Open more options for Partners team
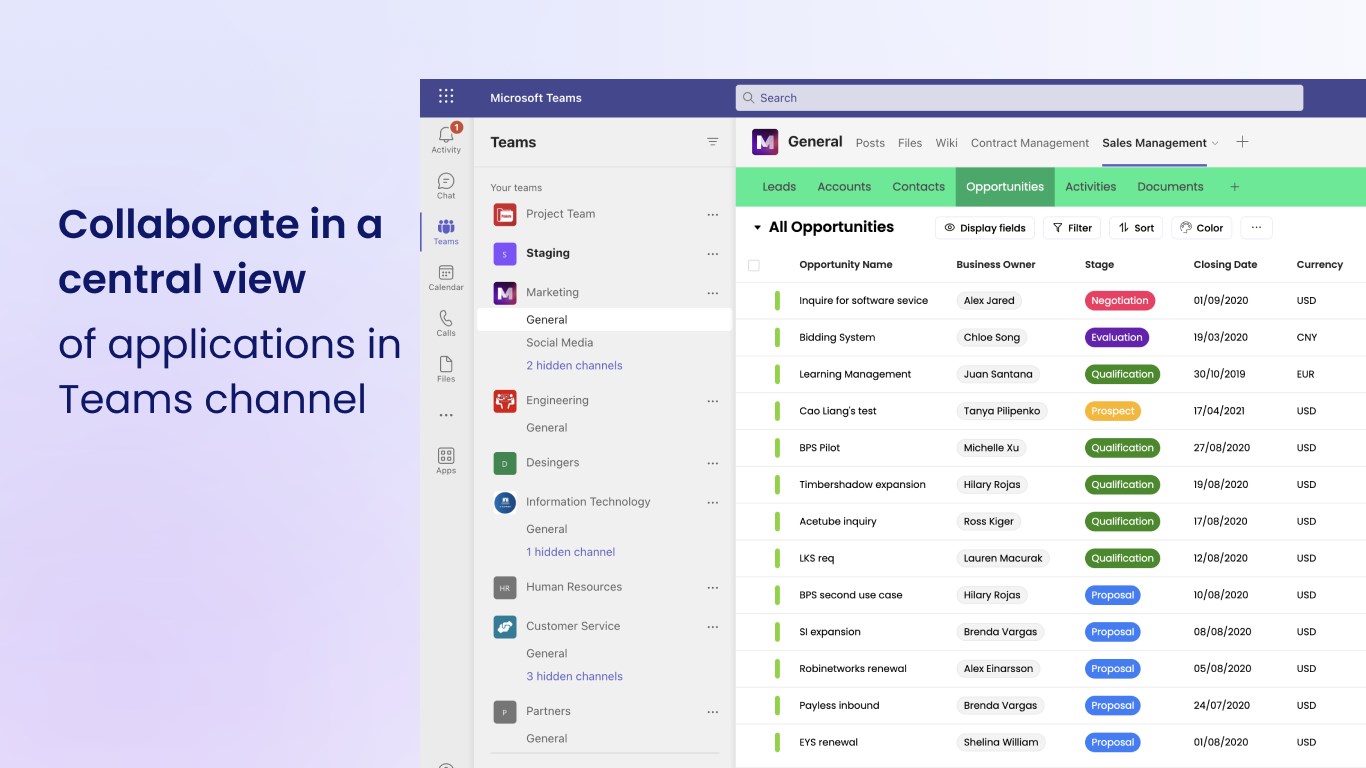This screenshot has height=768, width=1366. 713,712
